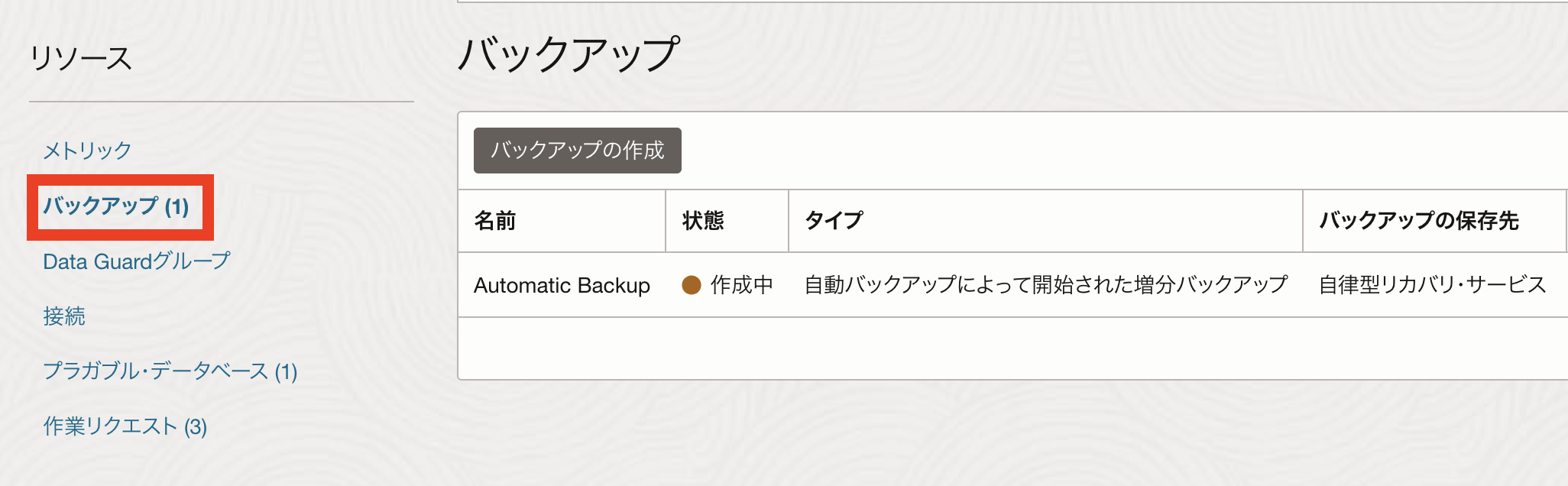Click the 作成中 status text
1568x486 pixels.
point(741,285)
